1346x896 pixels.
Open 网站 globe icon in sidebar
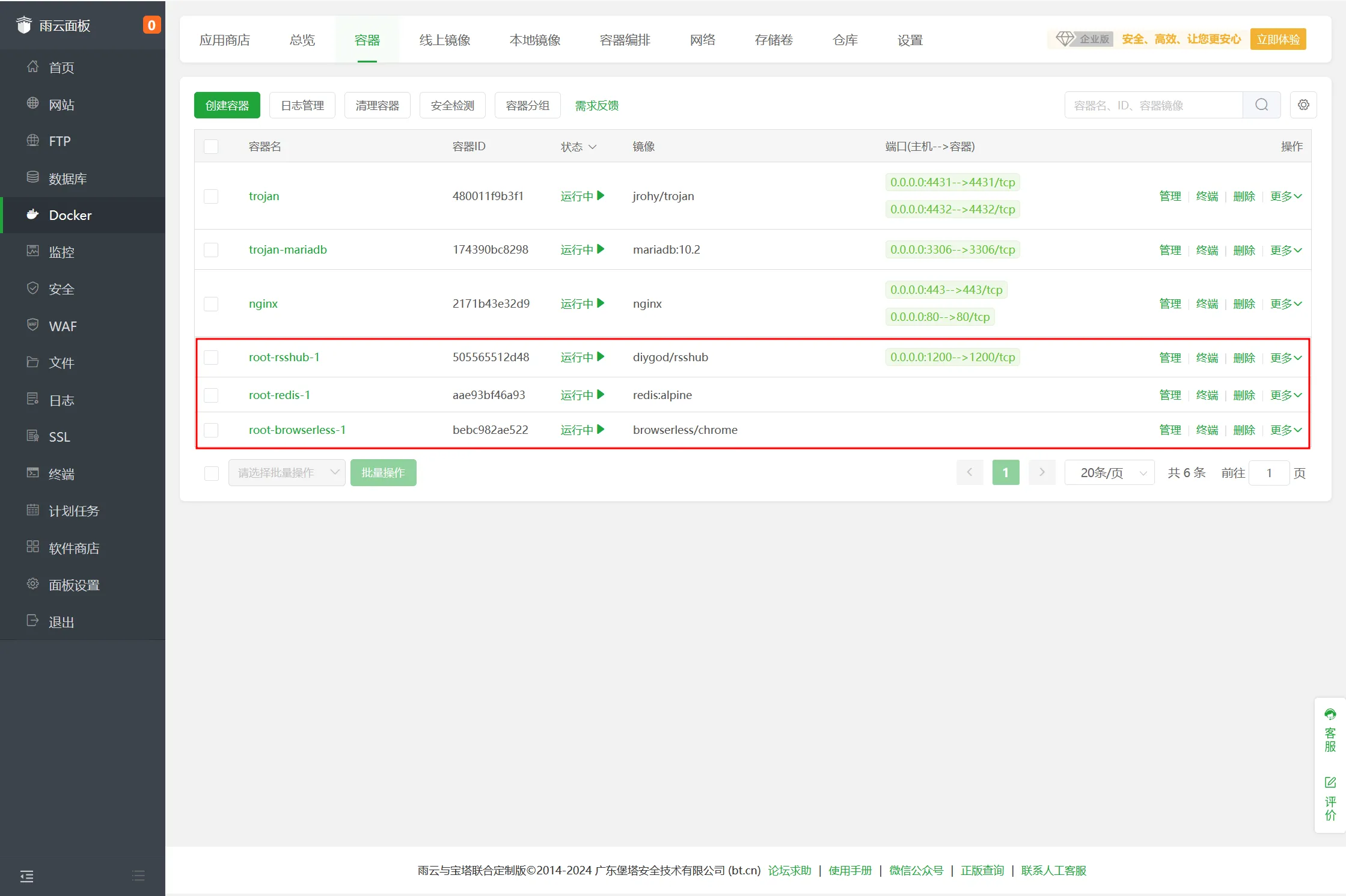33,103
